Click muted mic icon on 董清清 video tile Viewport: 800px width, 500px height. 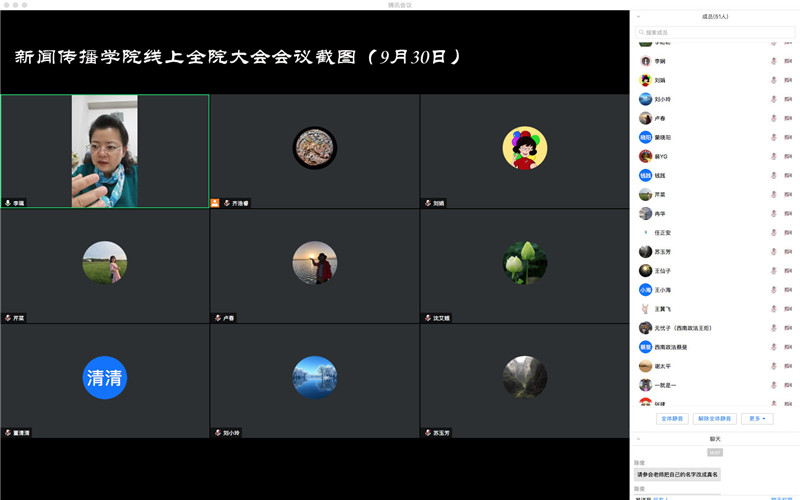pyautogui.click(x=8, y=433)
